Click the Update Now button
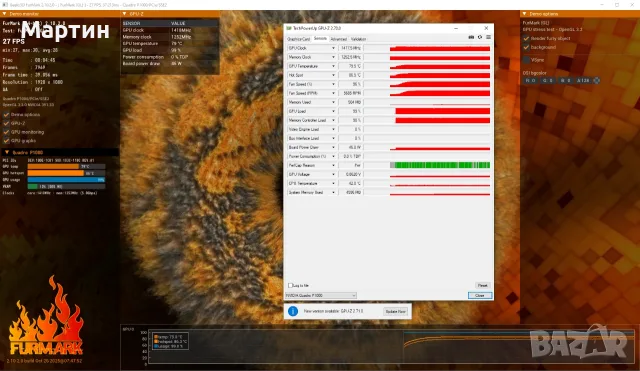Viewport: 640px width, 371px height. point(396,311)
